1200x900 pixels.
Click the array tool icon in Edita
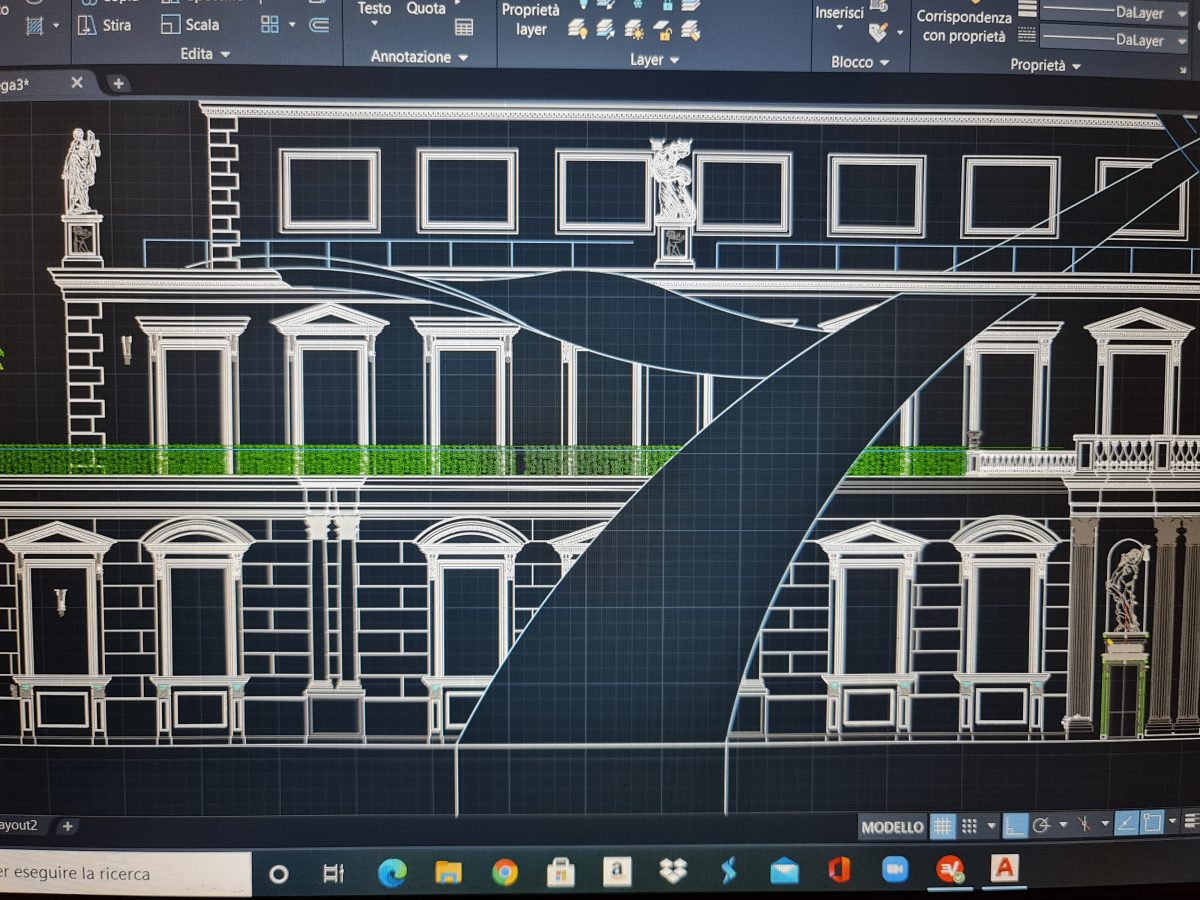[x=270, y=24]
